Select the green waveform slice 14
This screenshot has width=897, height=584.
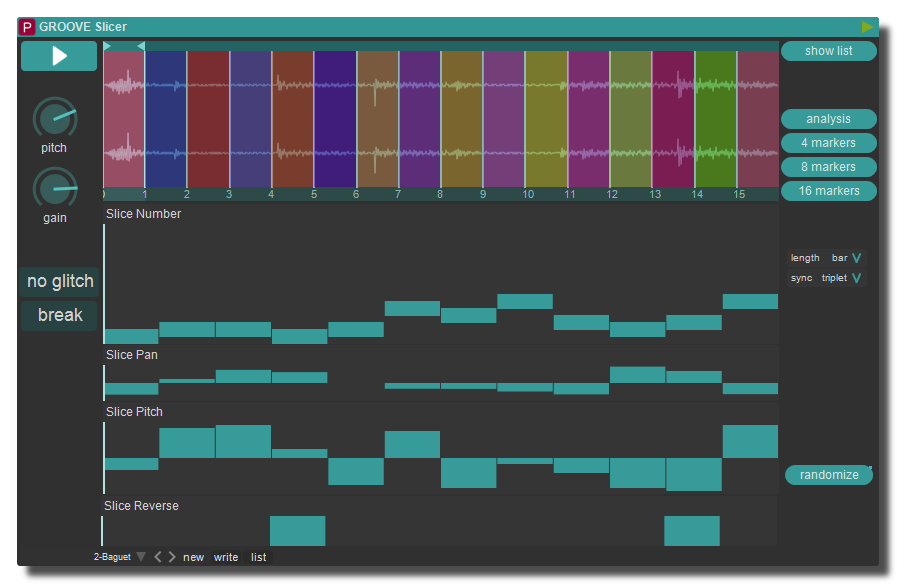tap(715, 120)
